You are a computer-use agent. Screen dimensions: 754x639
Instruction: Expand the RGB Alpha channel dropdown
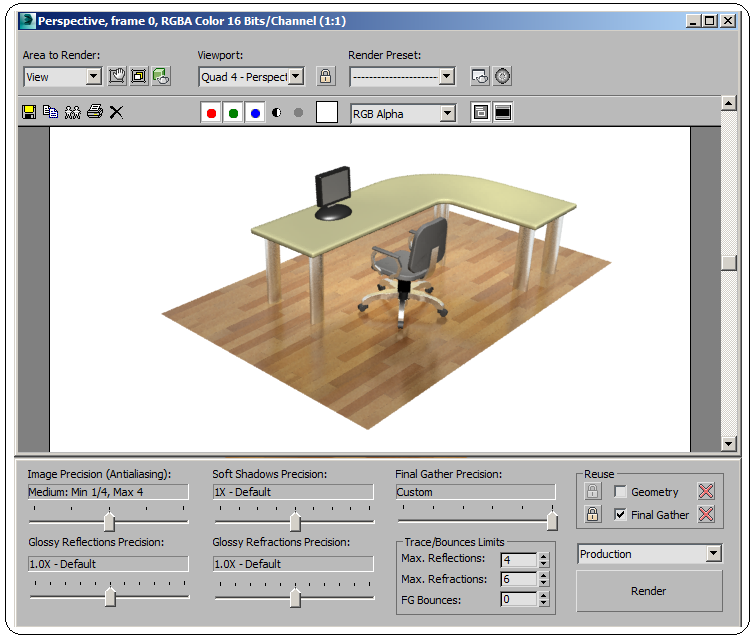click(x=447, y=114)
